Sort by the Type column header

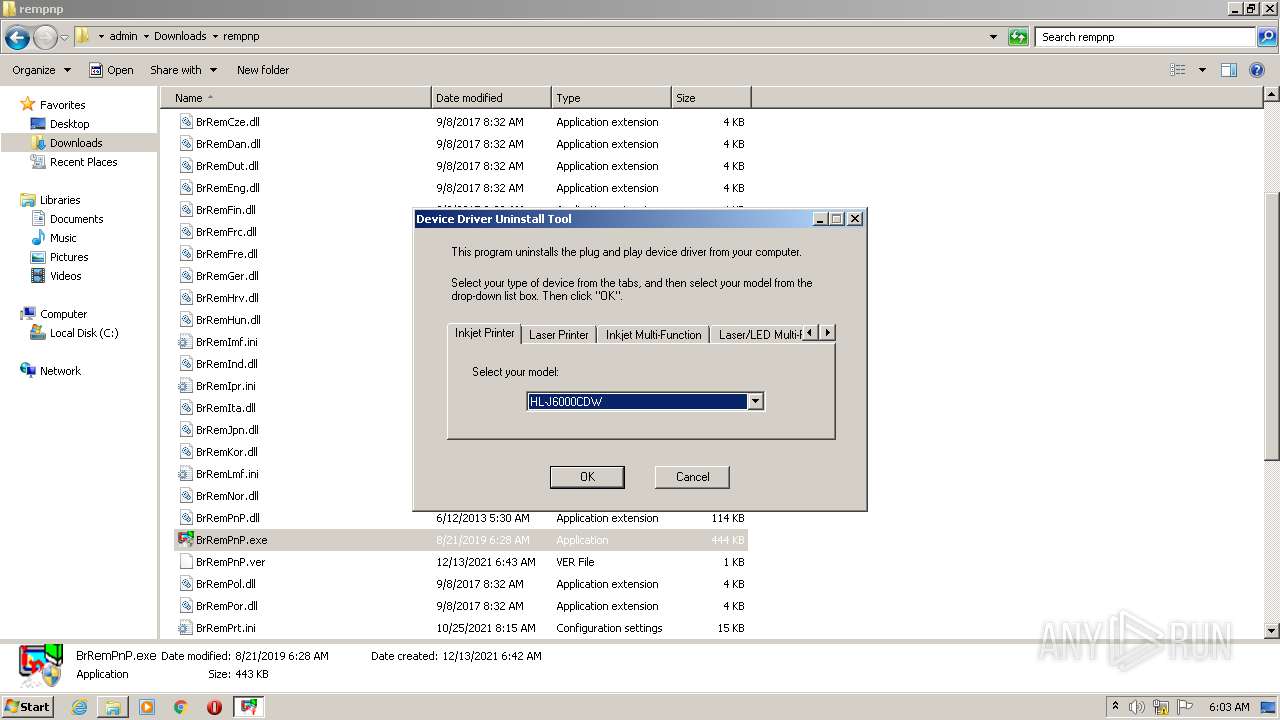tap(611, 98)
